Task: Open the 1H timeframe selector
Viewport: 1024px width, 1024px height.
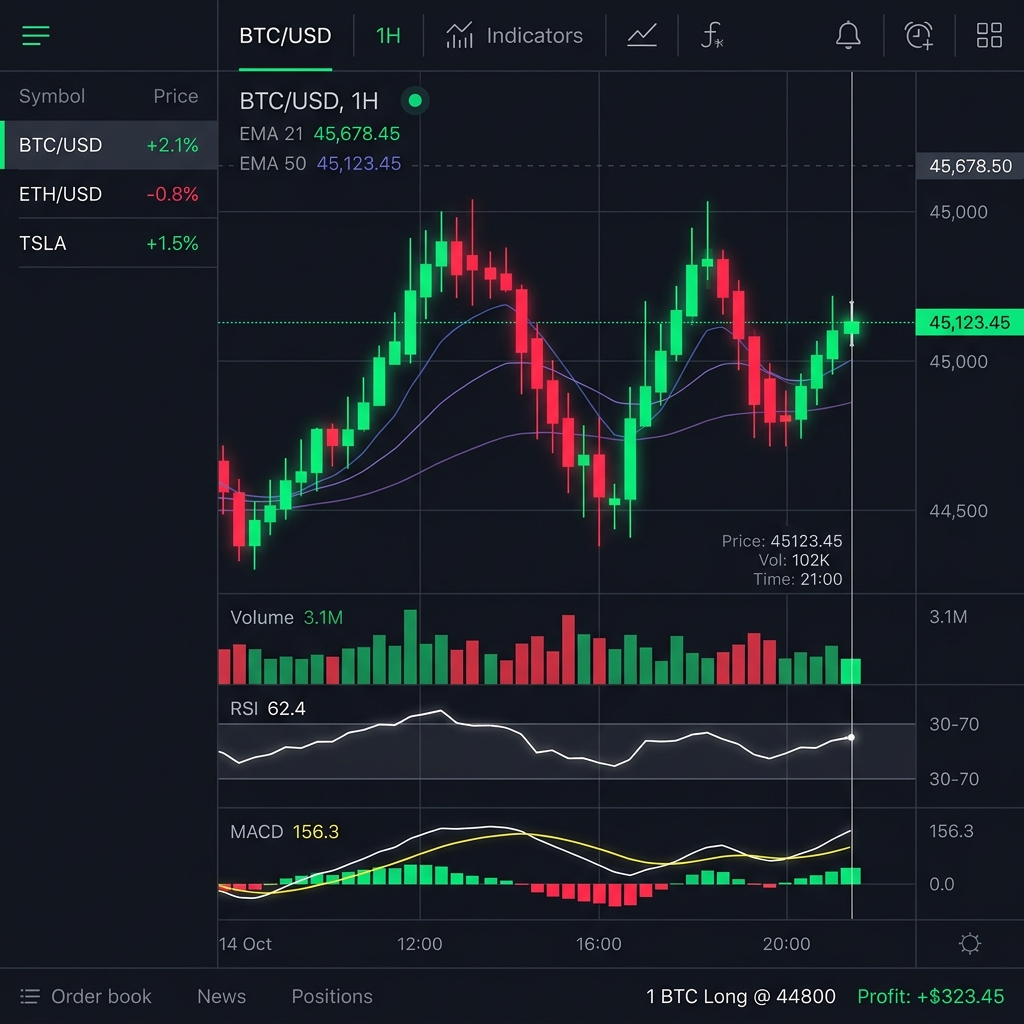Action: coord(388,35)
